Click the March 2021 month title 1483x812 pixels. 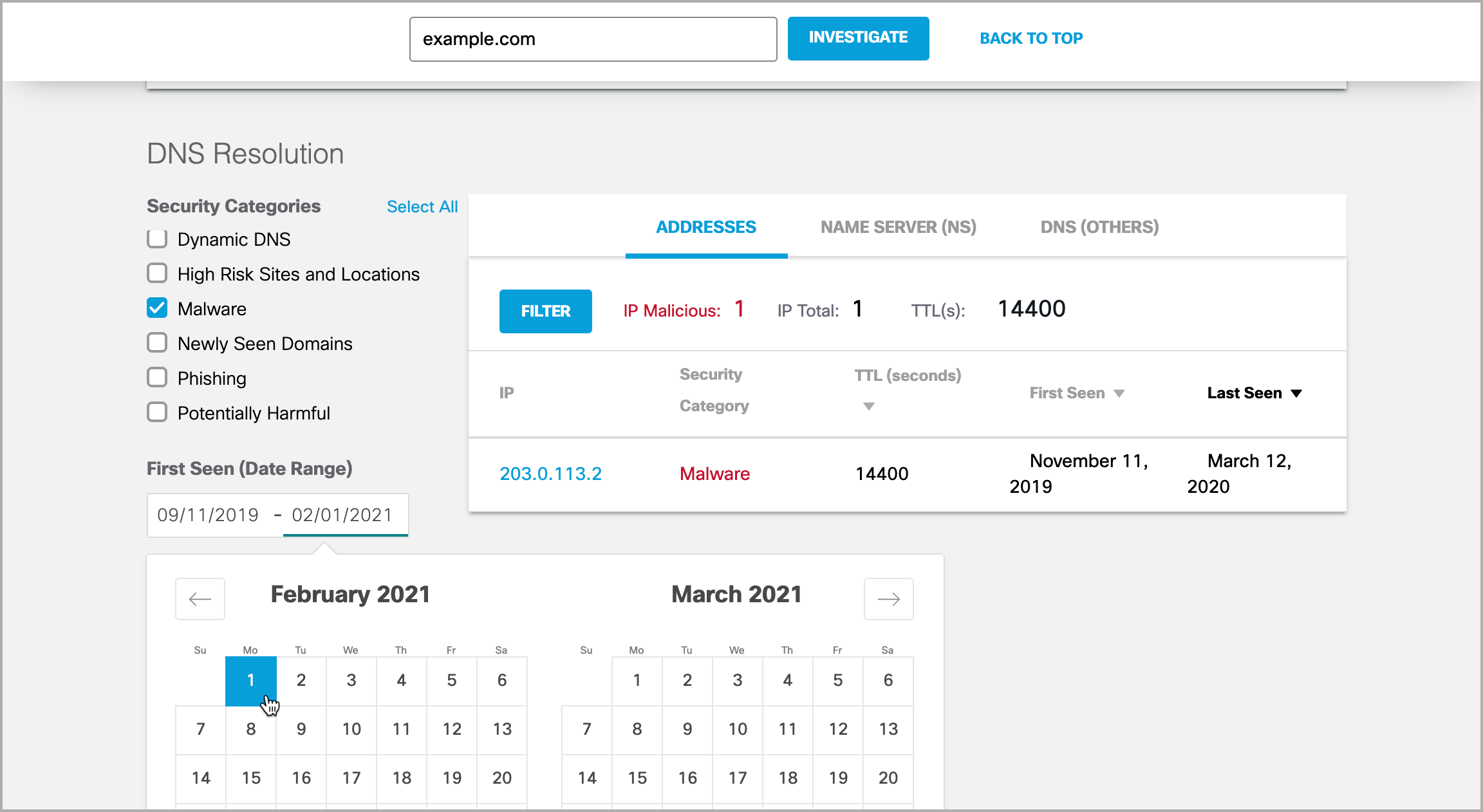coord(736,595)
